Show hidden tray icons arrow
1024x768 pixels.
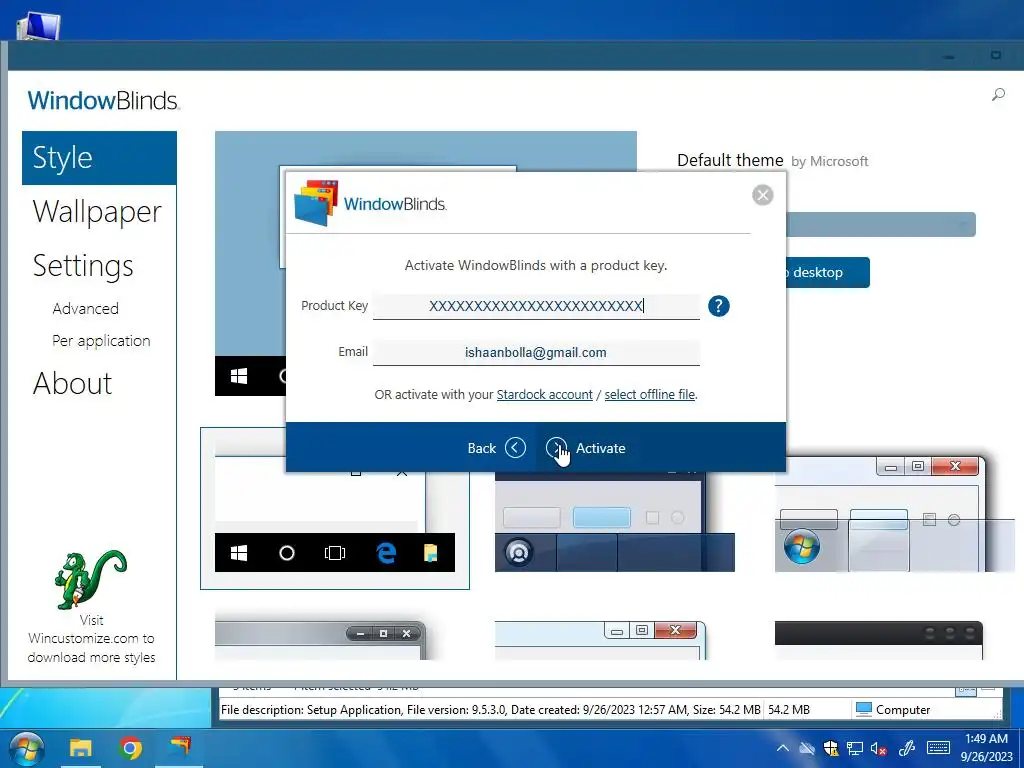pyautogui.click(x=782, y=748)
